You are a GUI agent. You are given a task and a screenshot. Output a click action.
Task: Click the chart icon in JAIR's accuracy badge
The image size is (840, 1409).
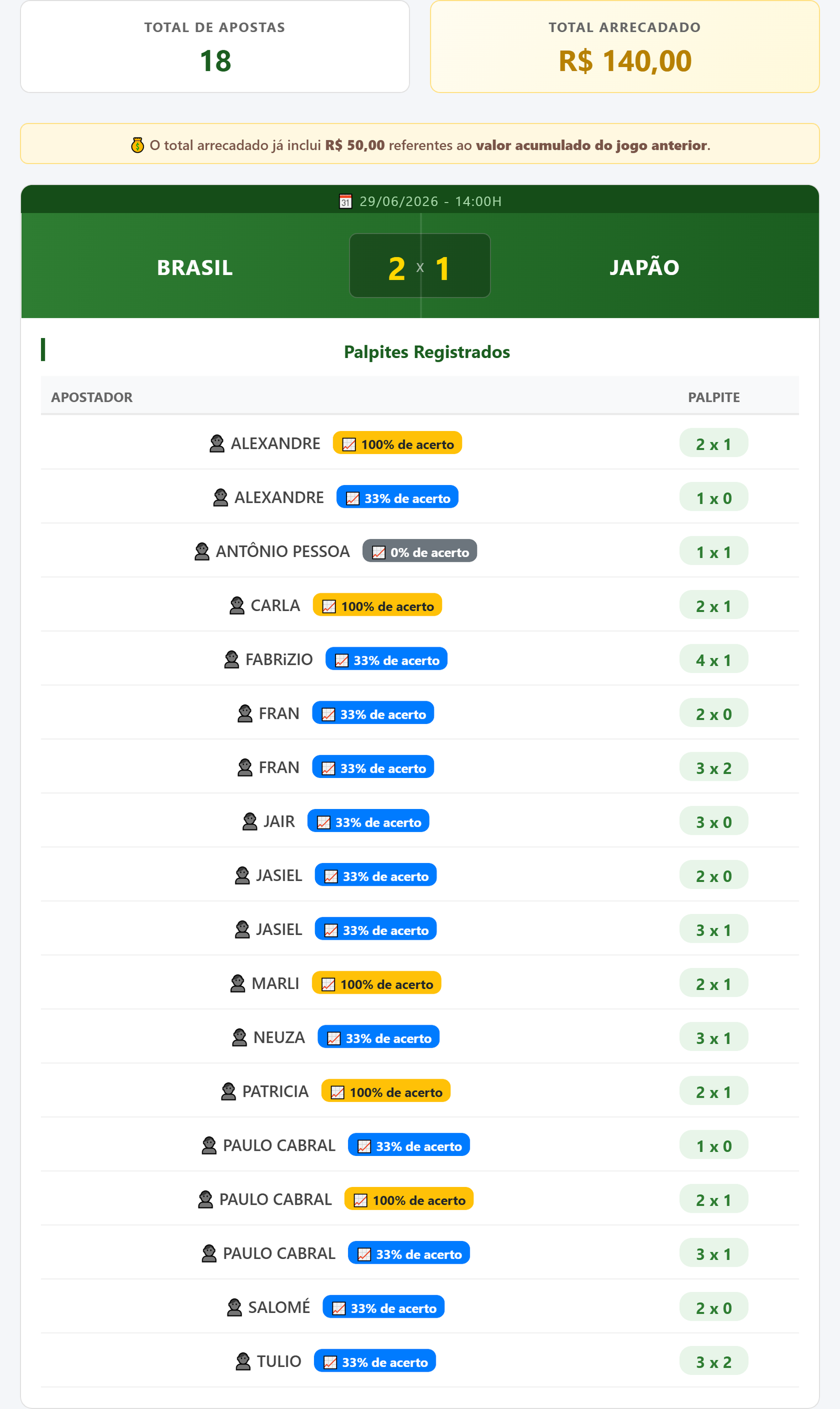(324, 823)
